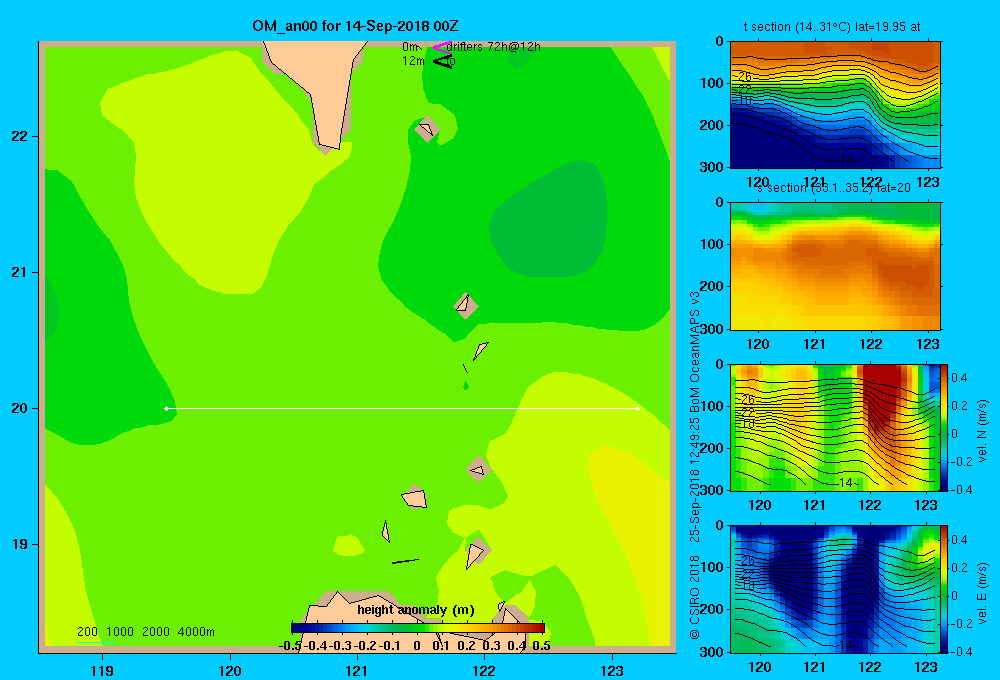This screenshot has width=1000, height=680.
Task: Click latitude label 20 on main map
Action: coord(20,408)
